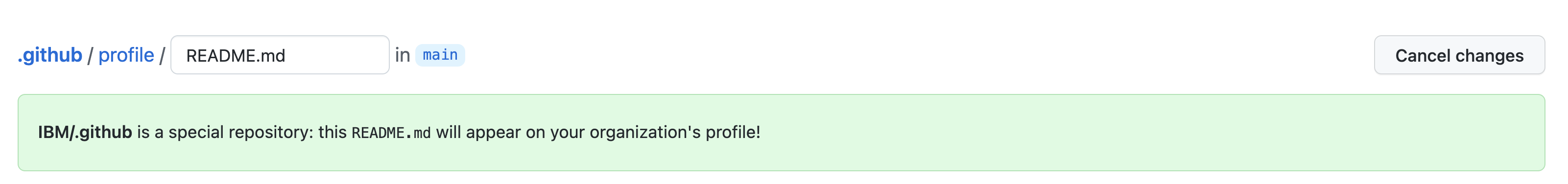
Task: Select the main branch label
Action: coord(440,55)
